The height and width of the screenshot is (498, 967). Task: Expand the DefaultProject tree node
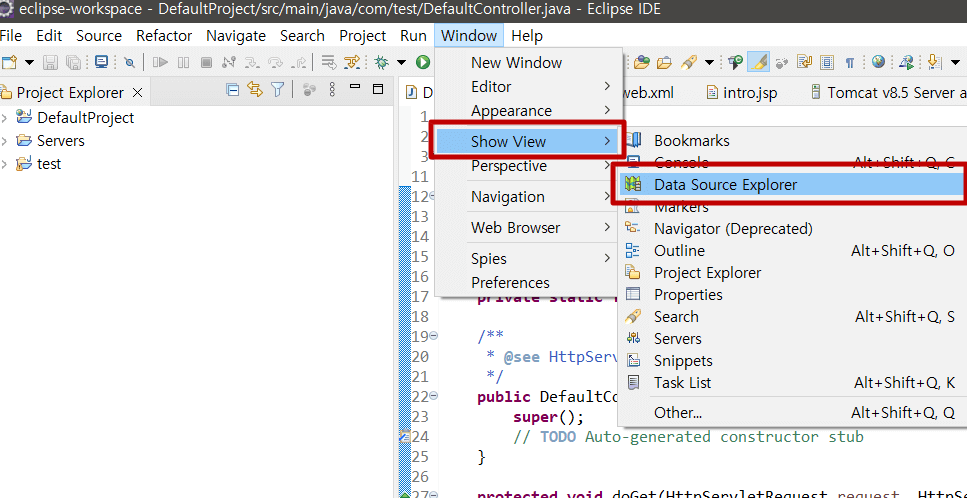4,118
